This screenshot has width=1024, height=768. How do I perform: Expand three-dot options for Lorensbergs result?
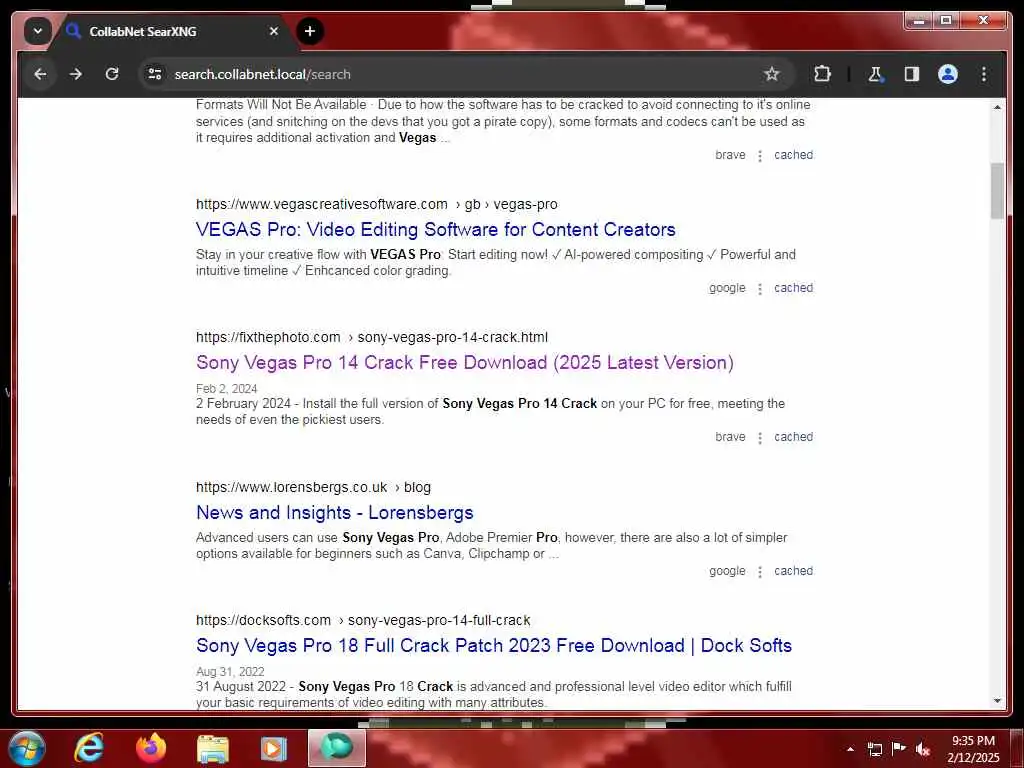[x=760, y=571]
